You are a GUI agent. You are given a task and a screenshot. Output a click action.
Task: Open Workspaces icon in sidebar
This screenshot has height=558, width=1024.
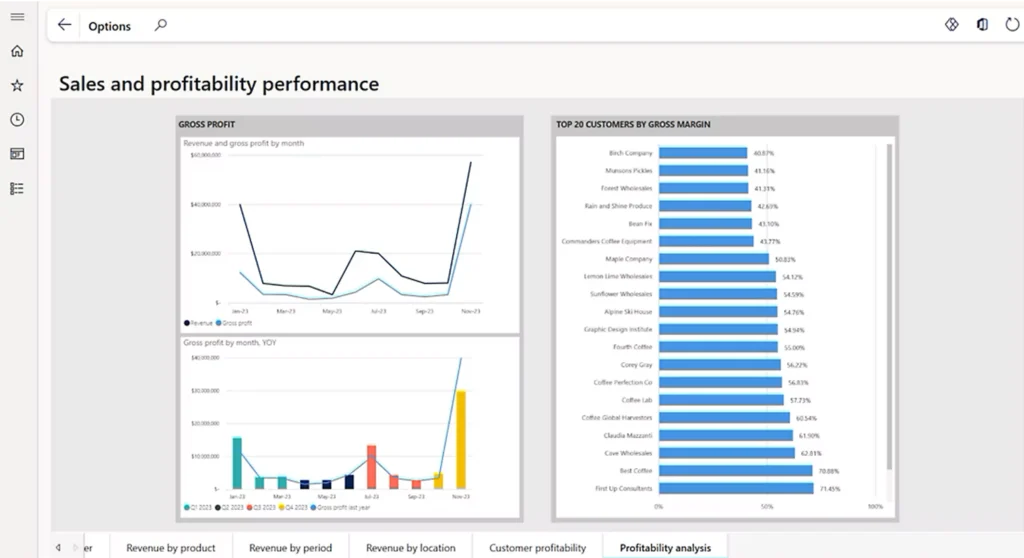point(17,154)
